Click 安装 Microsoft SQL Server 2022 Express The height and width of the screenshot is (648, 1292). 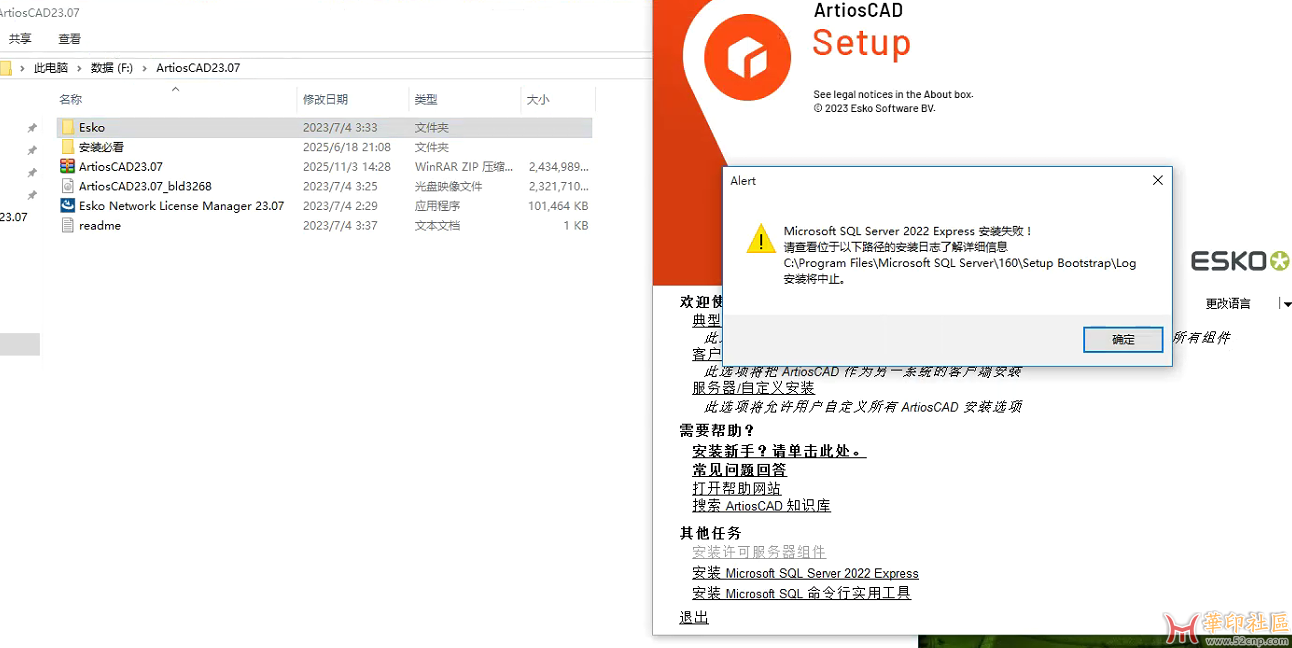[804, 572]
